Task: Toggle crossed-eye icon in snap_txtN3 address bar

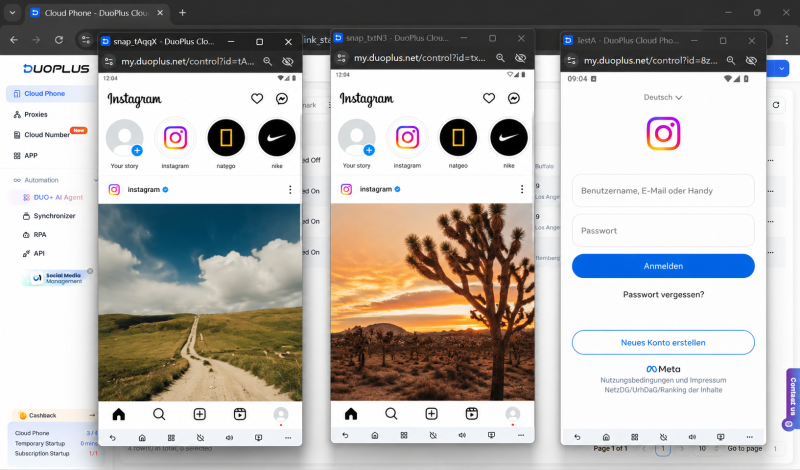Action: [520, 58]
